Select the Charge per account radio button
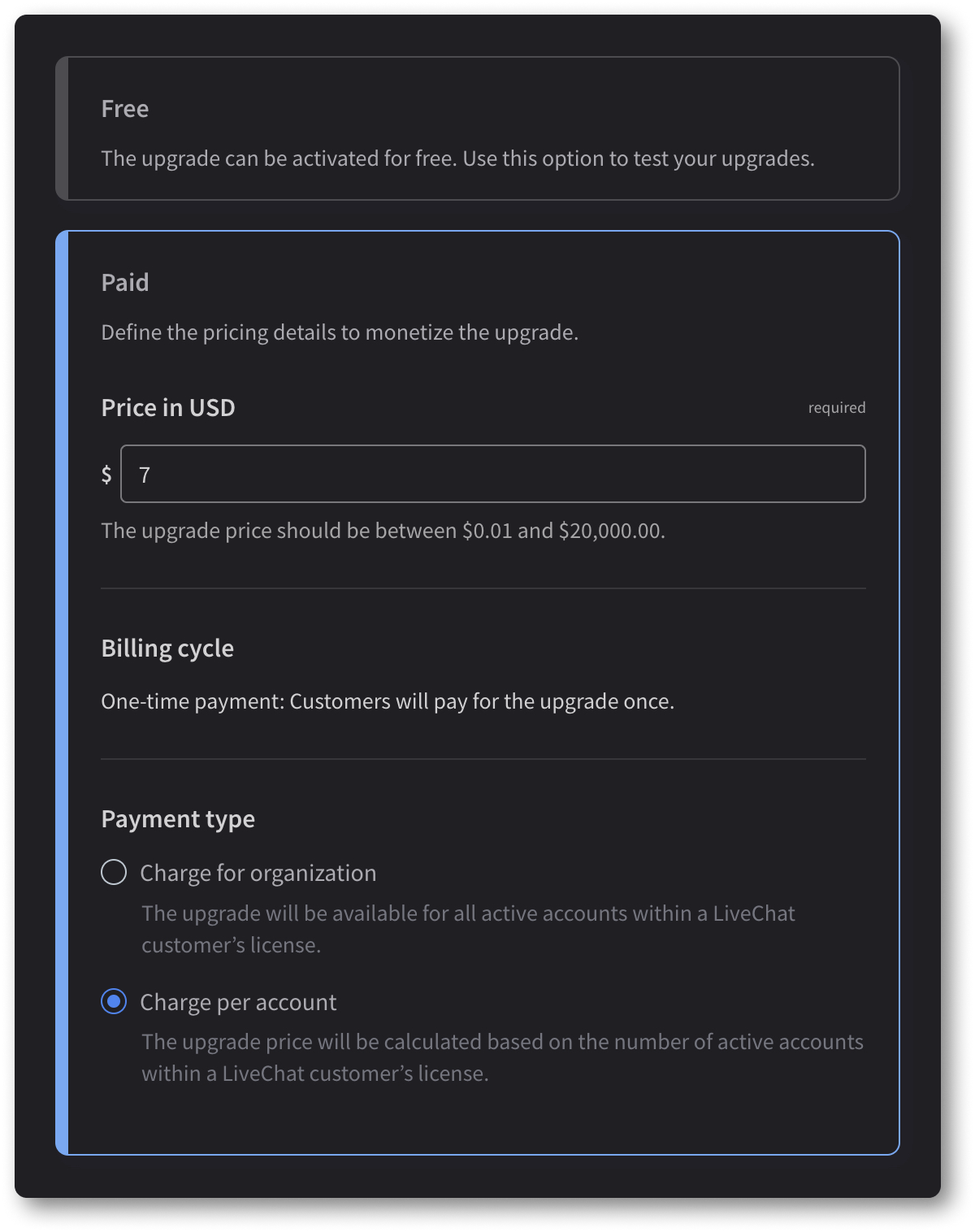Image resolution: width=975 pixels, height=1232 pixels. 114,1002
